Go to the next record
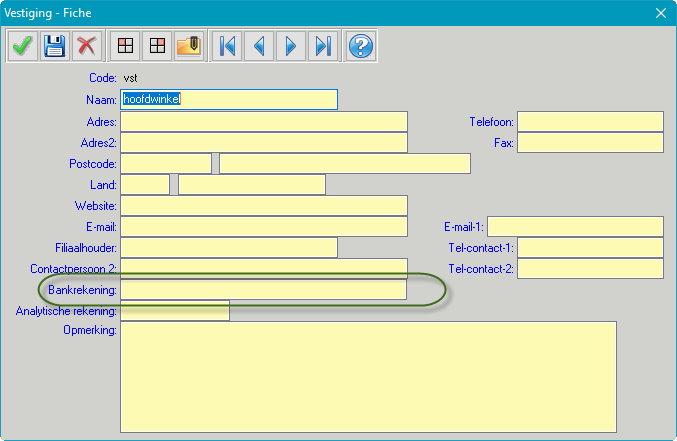This screenshot has height=441, width=677. 290,46
